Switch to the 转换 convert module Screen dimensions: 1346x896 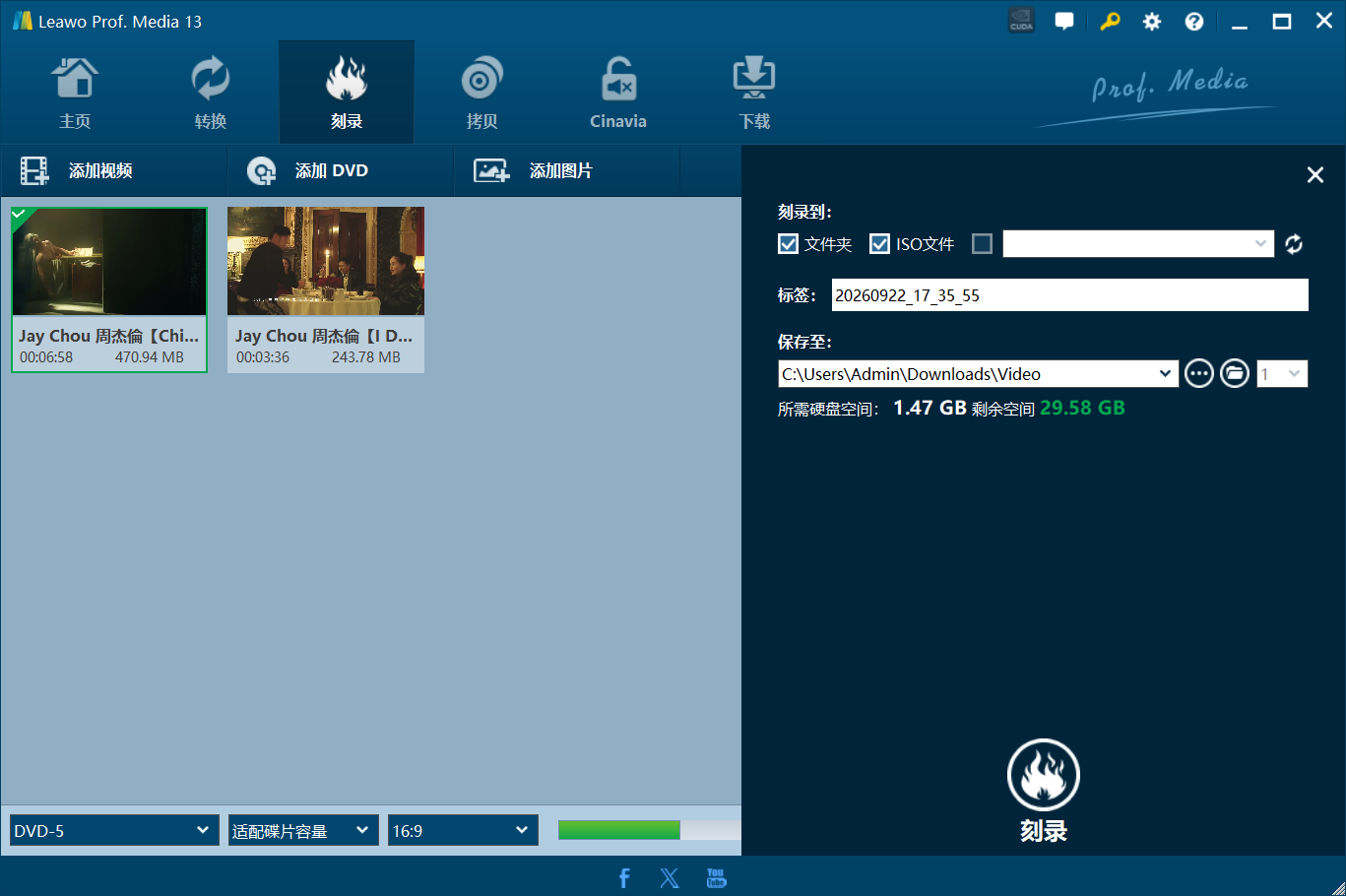coord(211,94)
